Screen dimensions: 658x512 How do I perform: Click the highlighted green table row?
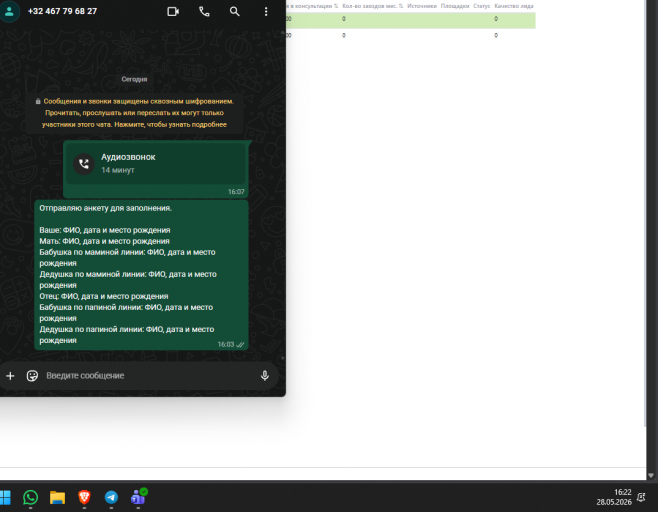click(411, 19)
